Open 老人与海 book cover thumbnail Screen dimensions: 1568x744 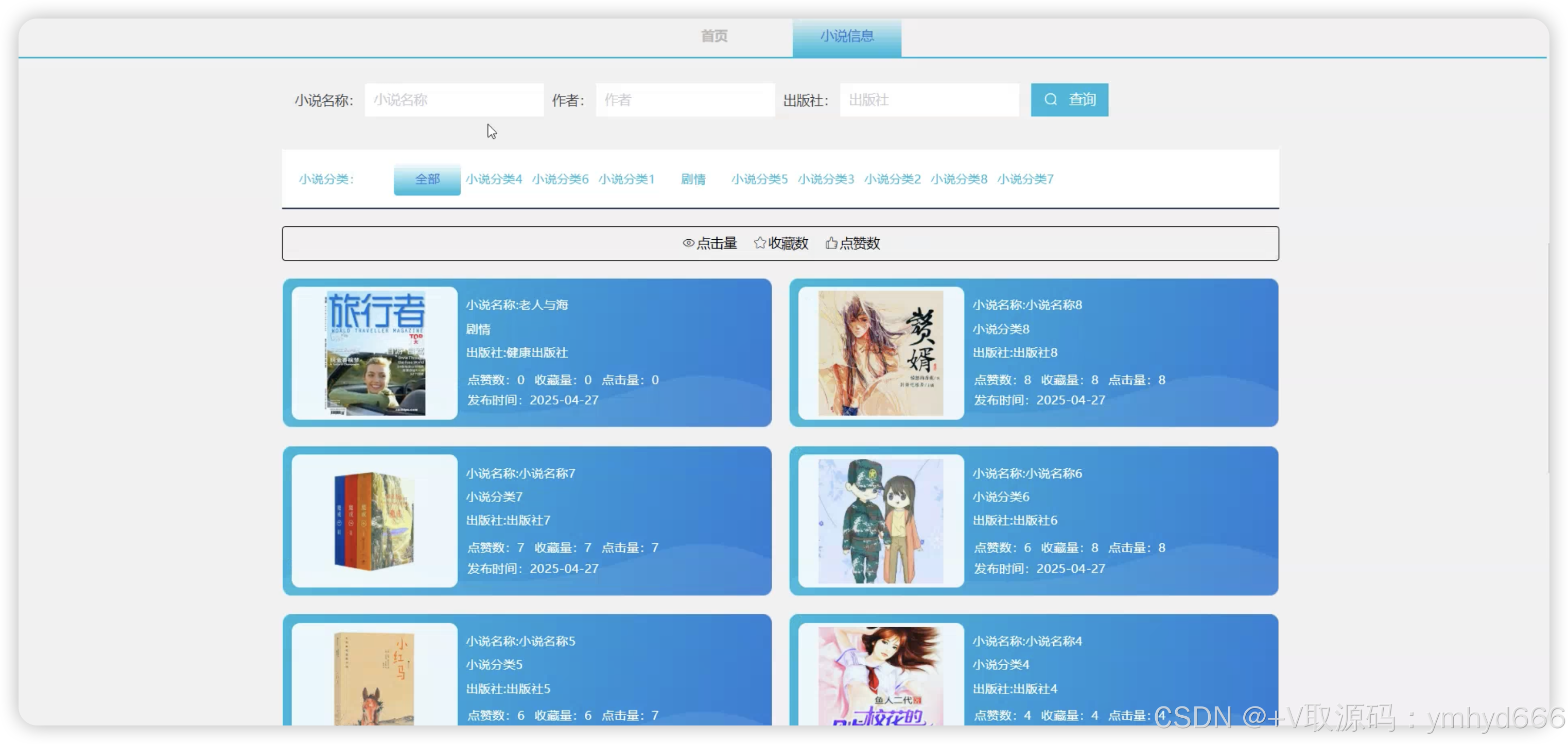point(375,353)
